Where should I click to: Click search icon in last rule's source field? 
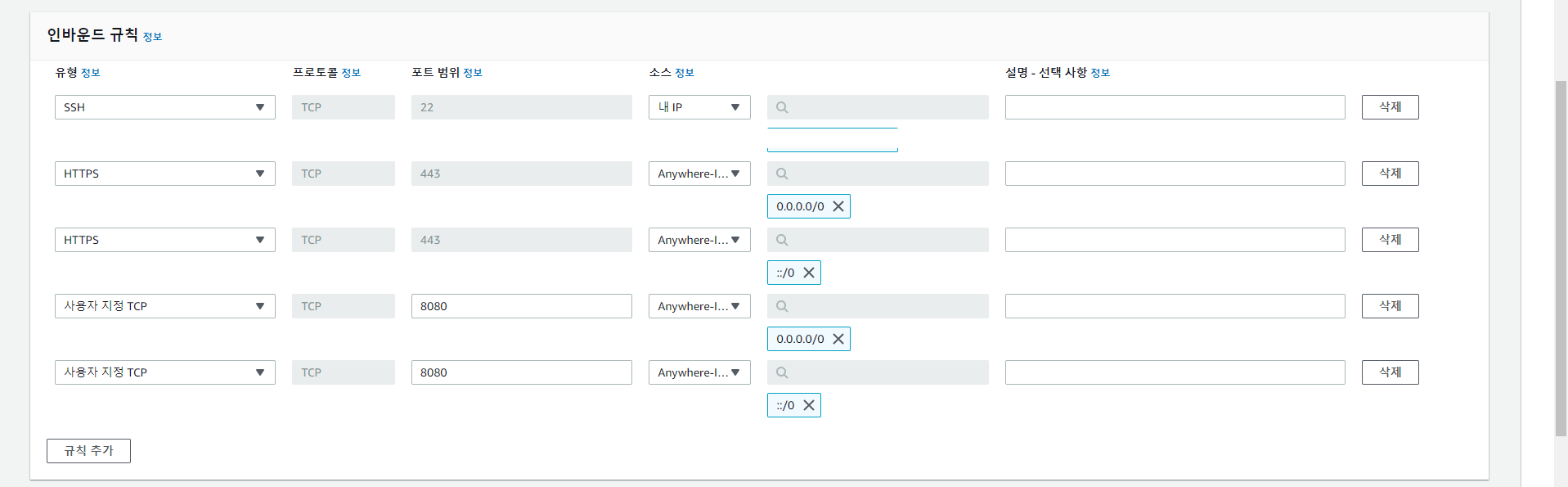pos(782,372)
